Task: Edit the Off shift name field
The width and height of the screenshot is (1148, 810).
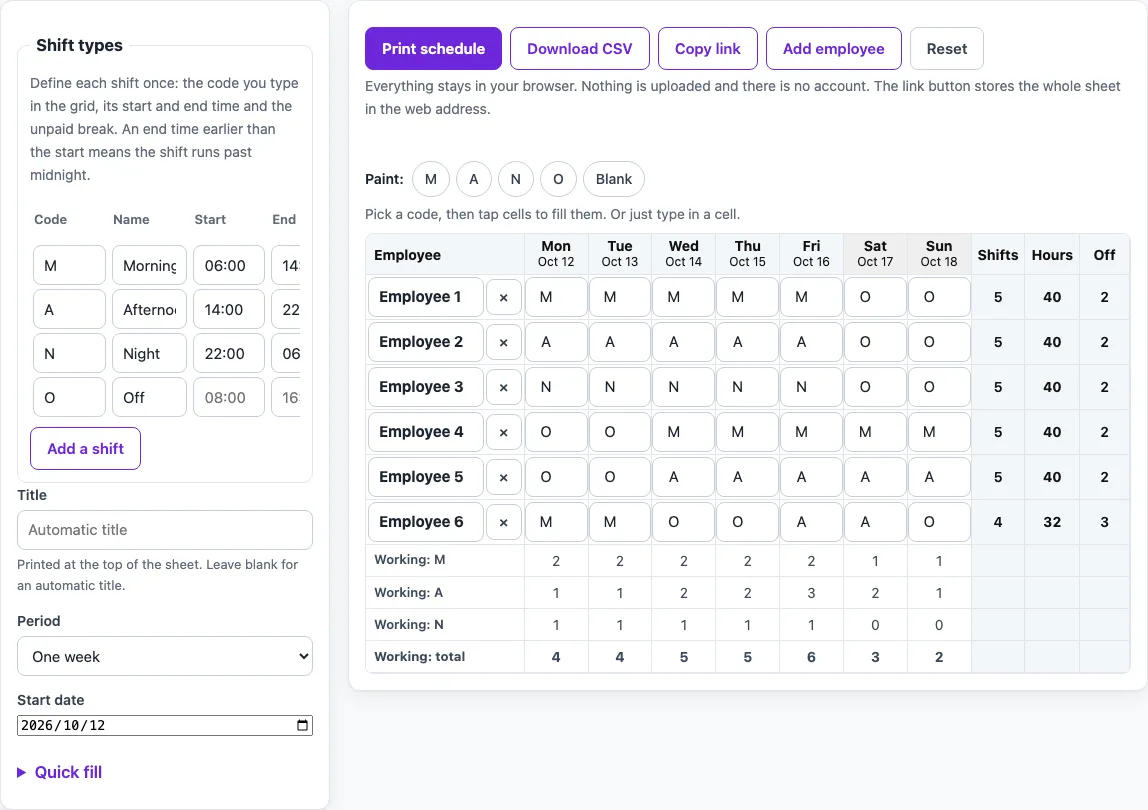Action: click(149, 397)
